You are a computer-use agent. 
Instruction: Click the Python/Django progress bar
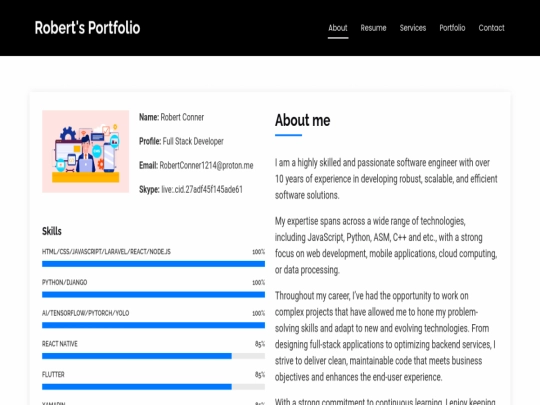(x=153, y=294)
